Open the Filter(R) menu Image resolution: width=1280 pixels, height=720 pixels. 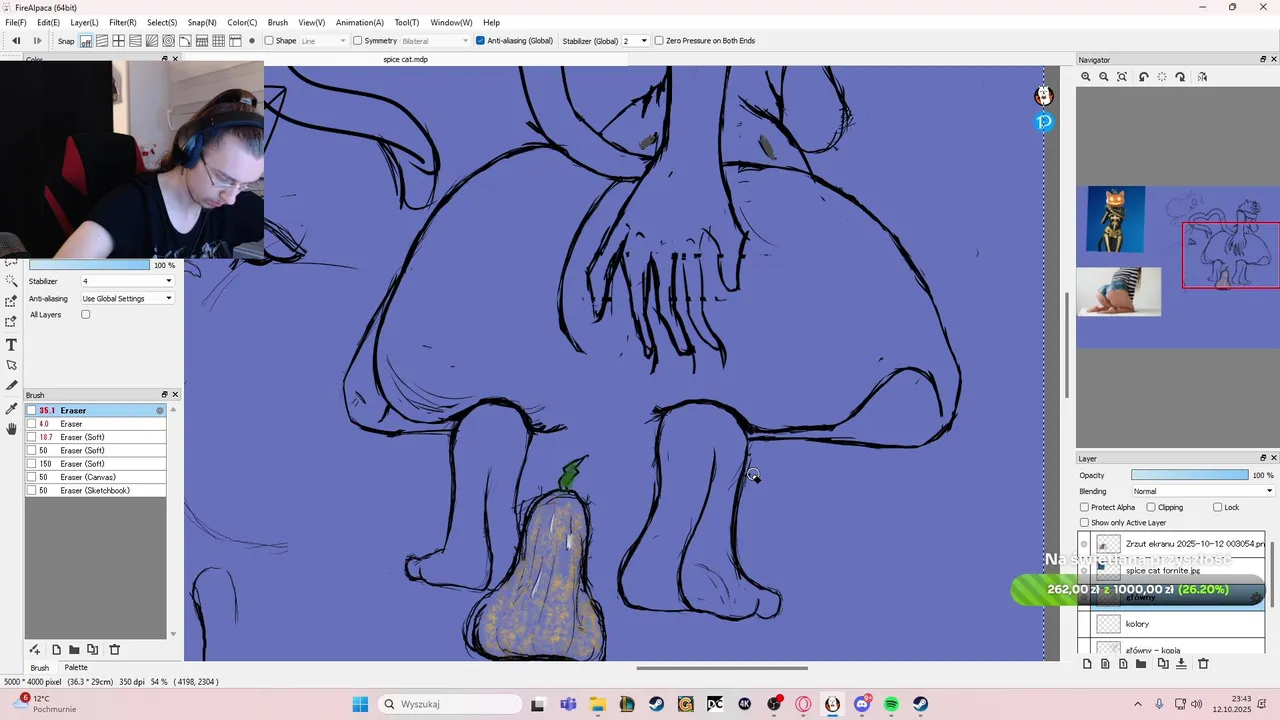pos(123,22)
